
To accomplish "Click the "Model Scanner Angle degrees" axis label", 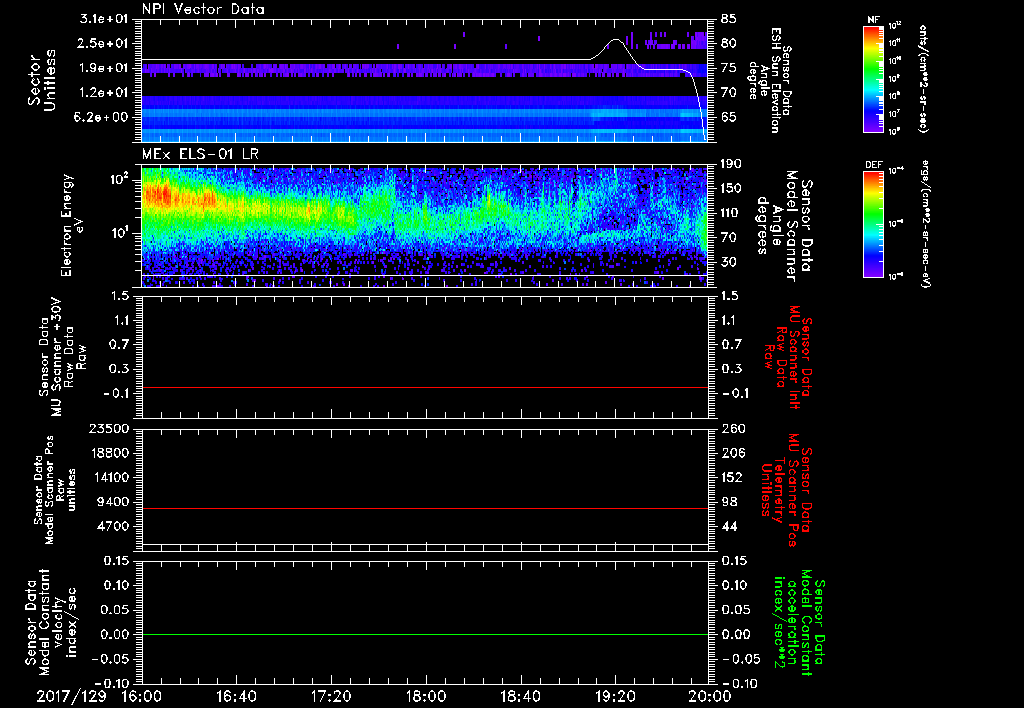I will 785,226.
